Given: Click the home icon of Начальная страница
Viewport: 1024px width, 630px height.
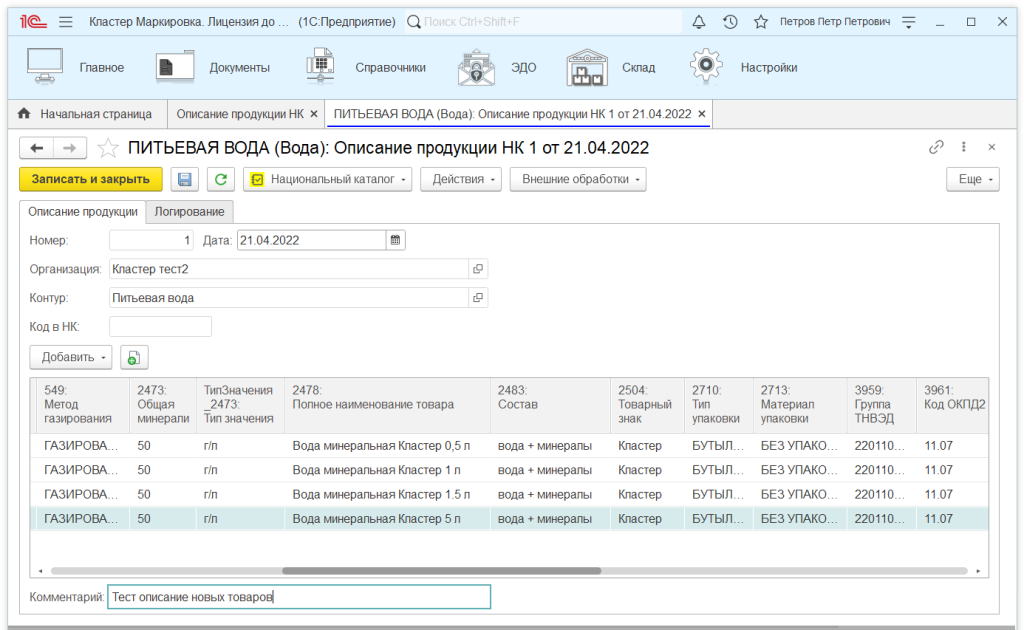Looking at the screenshot, I should tap(24, 114).
